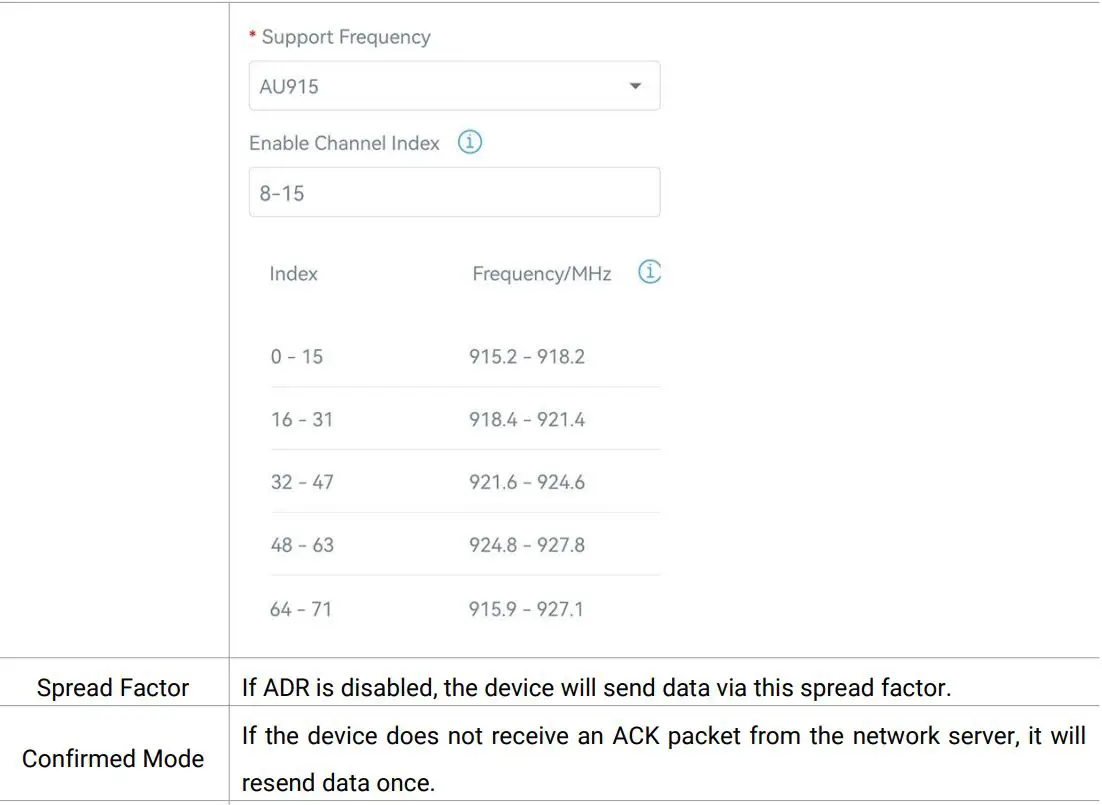This screenshot has height=805, width=1102.
Task: Select the index range 16 - 31
Action: pos(301,419)
